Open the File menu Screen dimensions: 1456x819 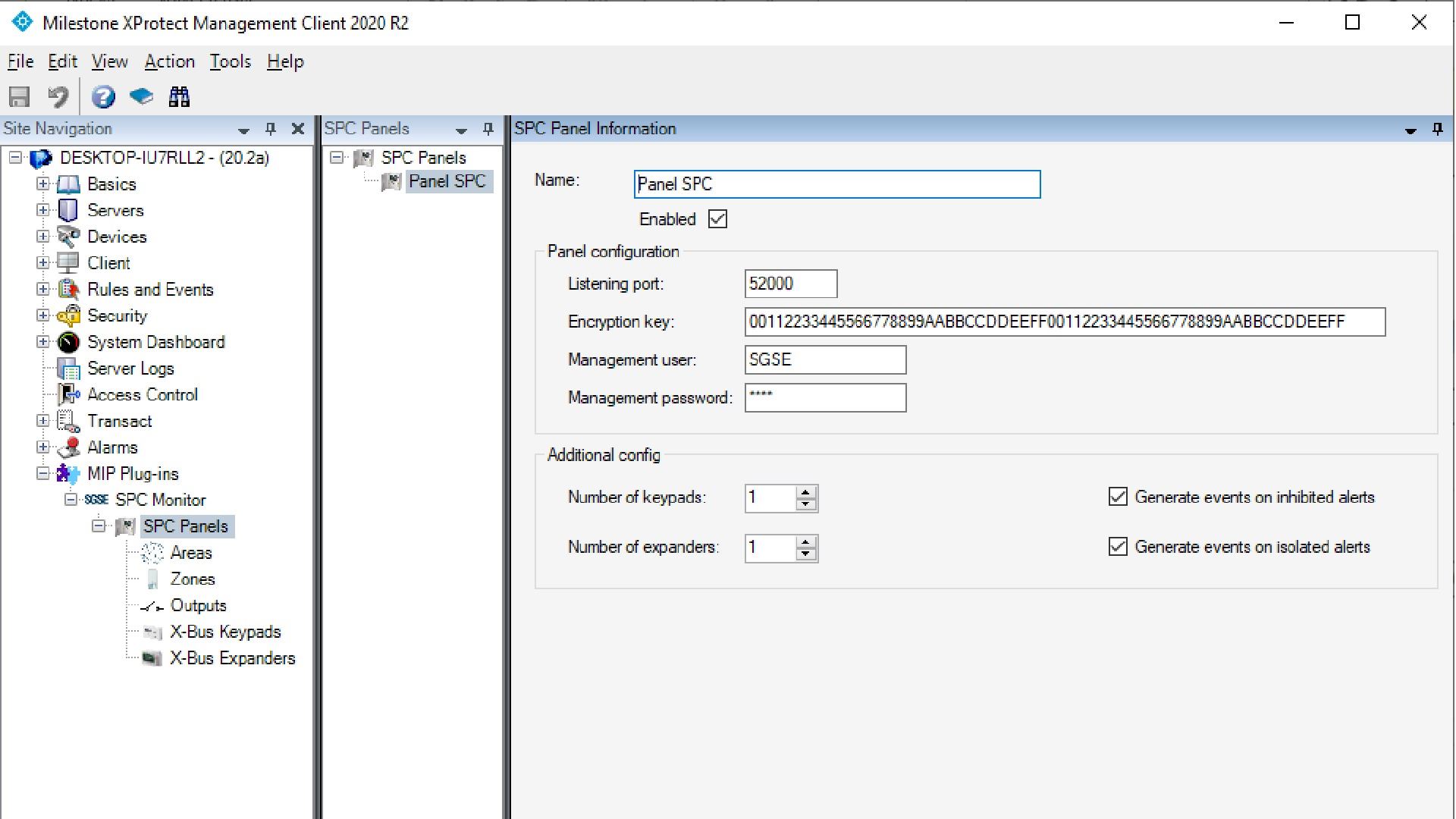tap(20, 61)
